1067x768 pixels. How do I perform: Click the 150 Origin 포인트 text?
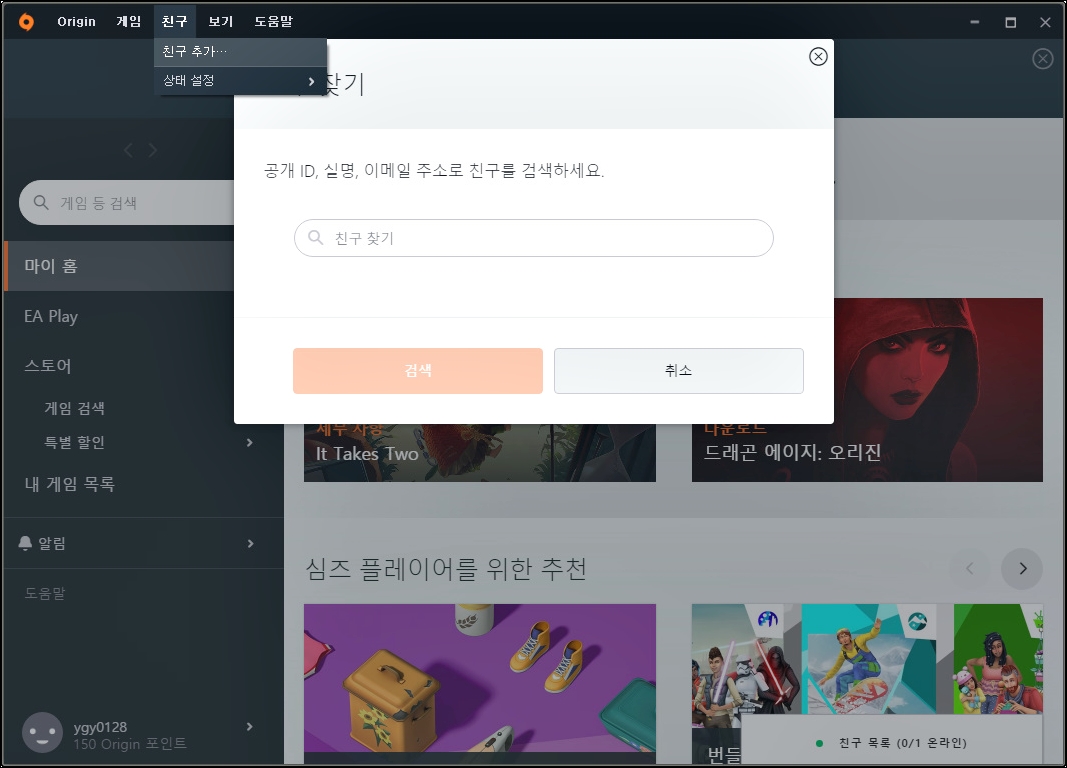point(130,744)
